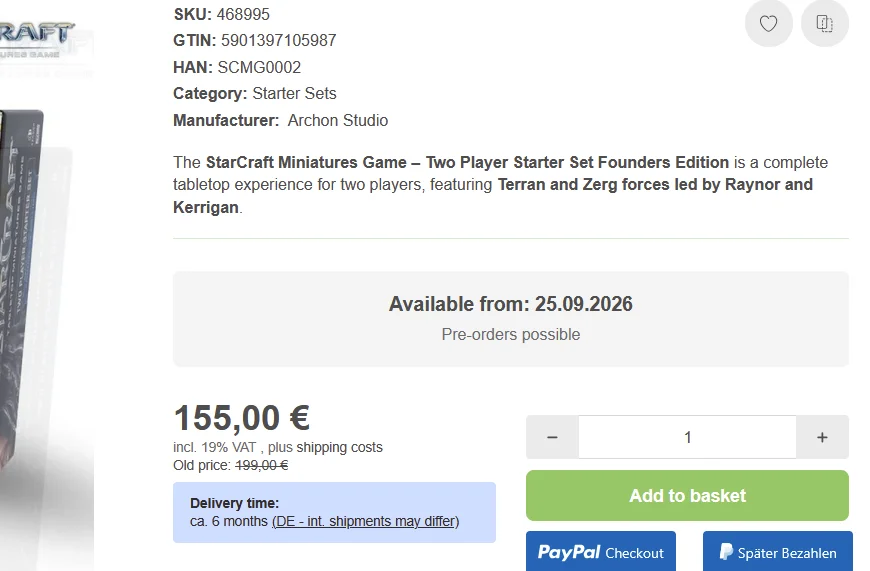Click the struck-through old price 199,00 €

tap(261, 465)
